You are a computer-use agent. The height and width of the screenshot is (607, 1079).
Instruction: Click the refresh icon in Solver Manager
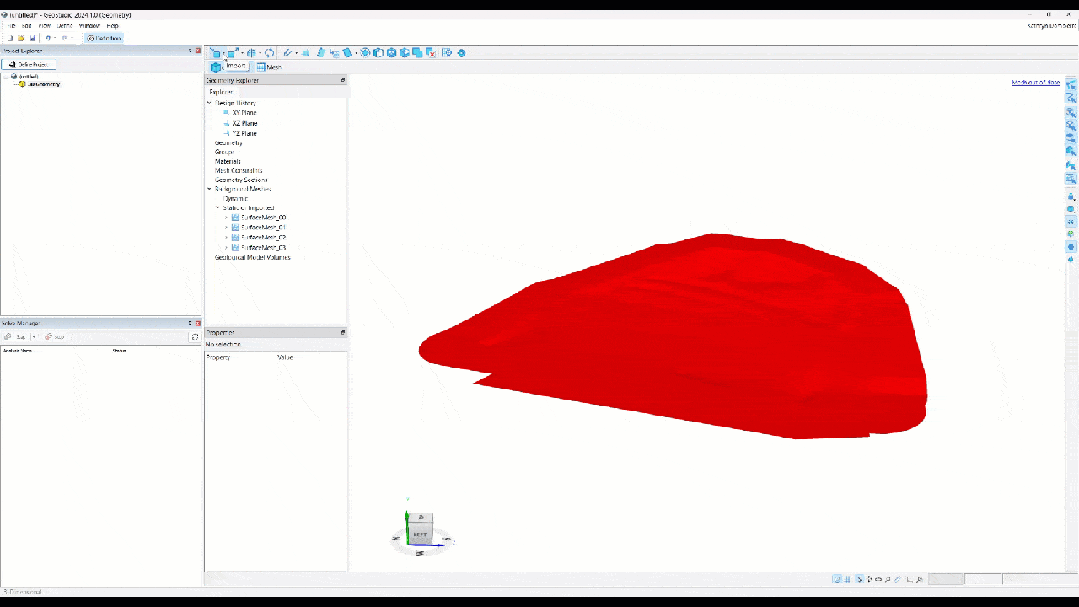coord(194,337)
